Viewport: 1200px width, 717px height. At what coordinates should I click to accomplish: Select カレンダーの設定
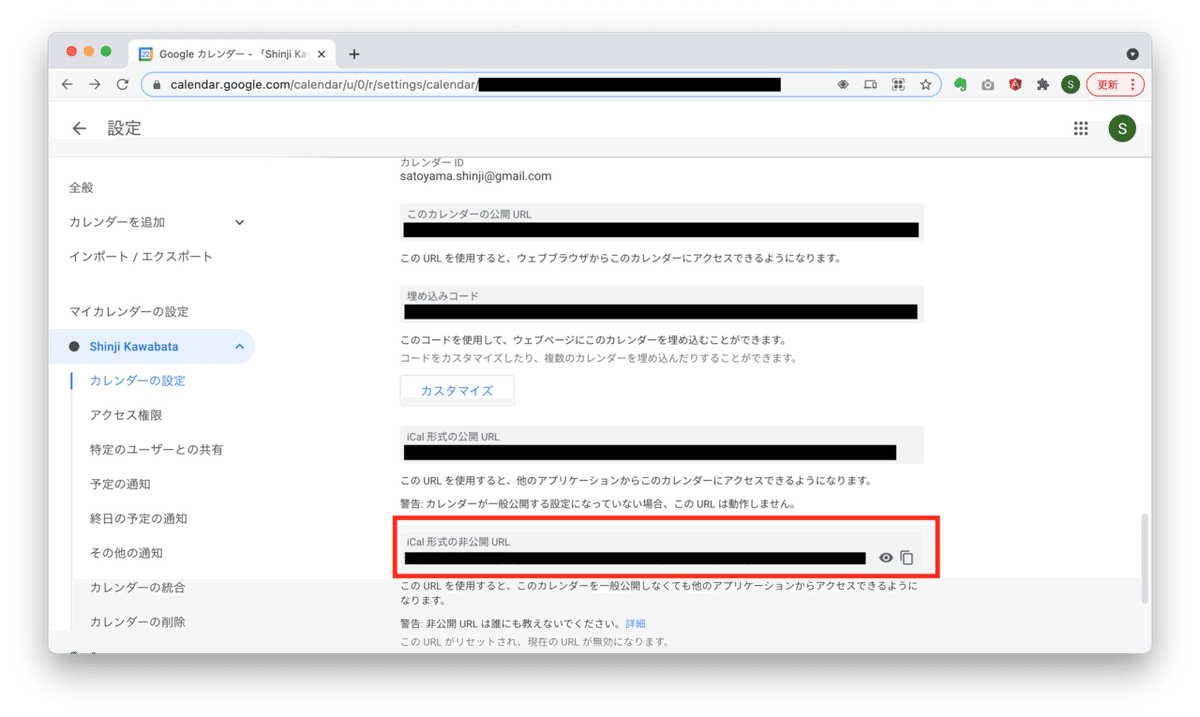click(138, 380)
